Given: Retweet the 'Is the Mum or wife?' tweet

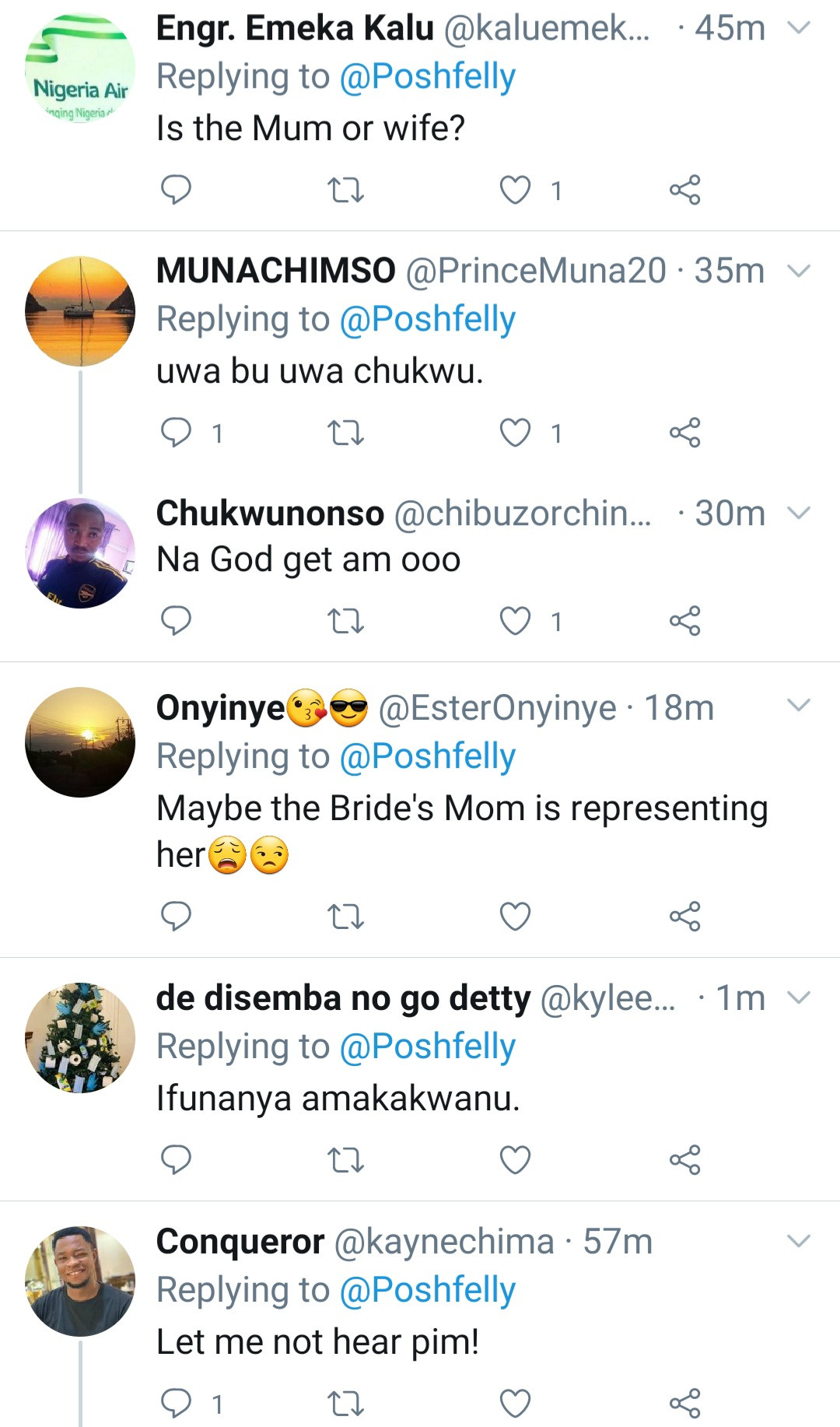Looking at the screenshot, I should coord(345,190).
